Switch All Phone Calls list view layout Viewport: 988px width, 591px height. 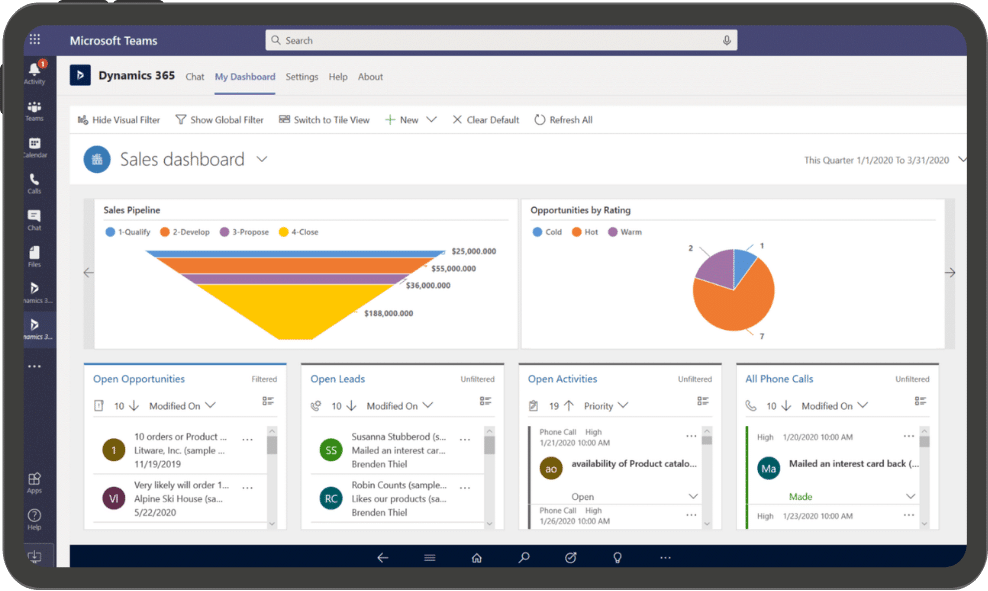921,401
